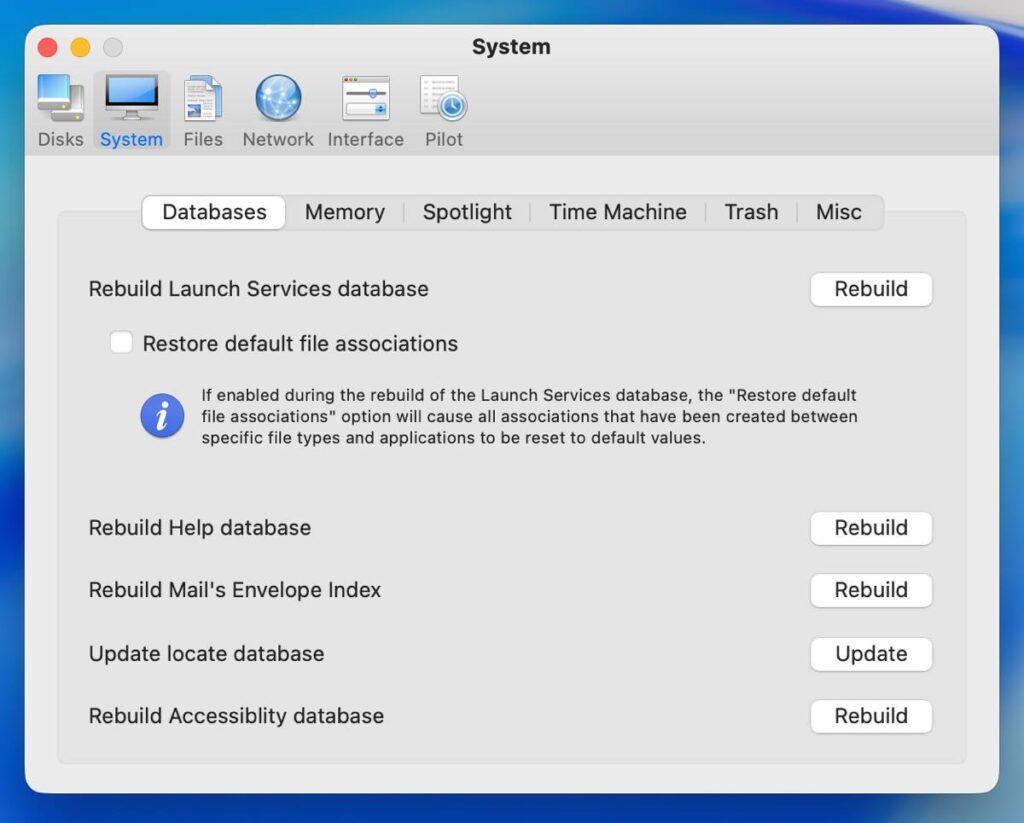Image resolution: width=1024 pixels, height=823 pixels.
Task: Show the Misc tab
Action: (838, 212)
